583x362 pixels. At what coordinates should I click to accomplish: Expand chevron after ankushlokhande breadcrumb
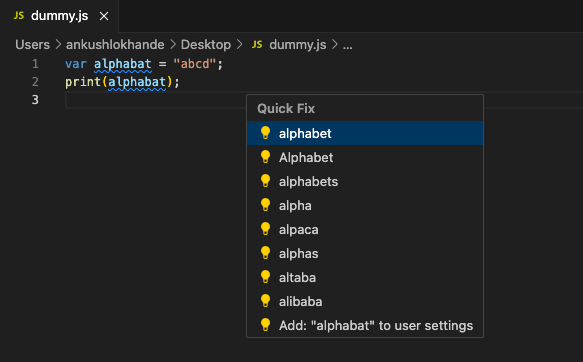[173, 45]
